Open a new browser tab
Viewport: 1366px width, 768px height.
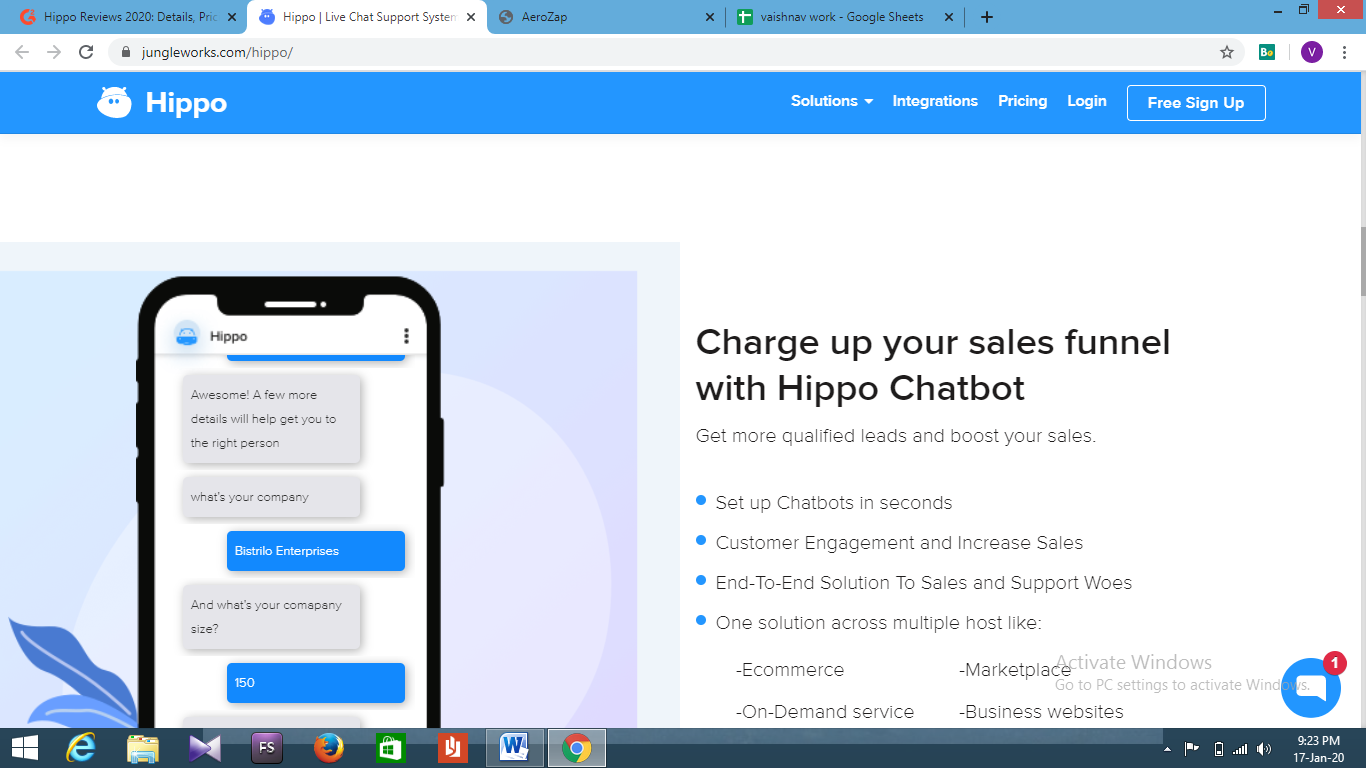987,17
